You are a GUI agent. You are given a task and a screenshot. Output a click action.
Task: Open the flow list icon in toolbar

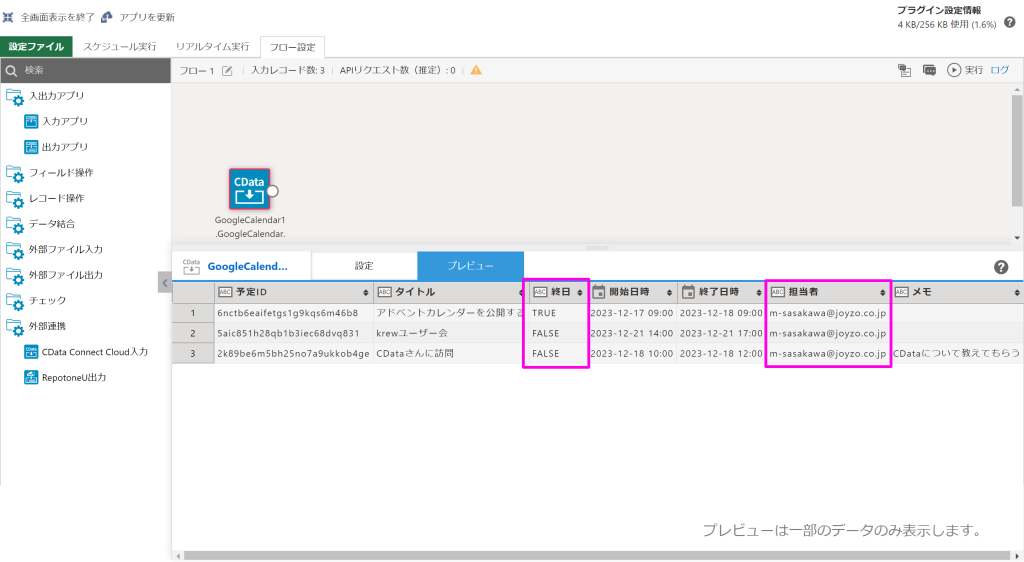point(904,70)
